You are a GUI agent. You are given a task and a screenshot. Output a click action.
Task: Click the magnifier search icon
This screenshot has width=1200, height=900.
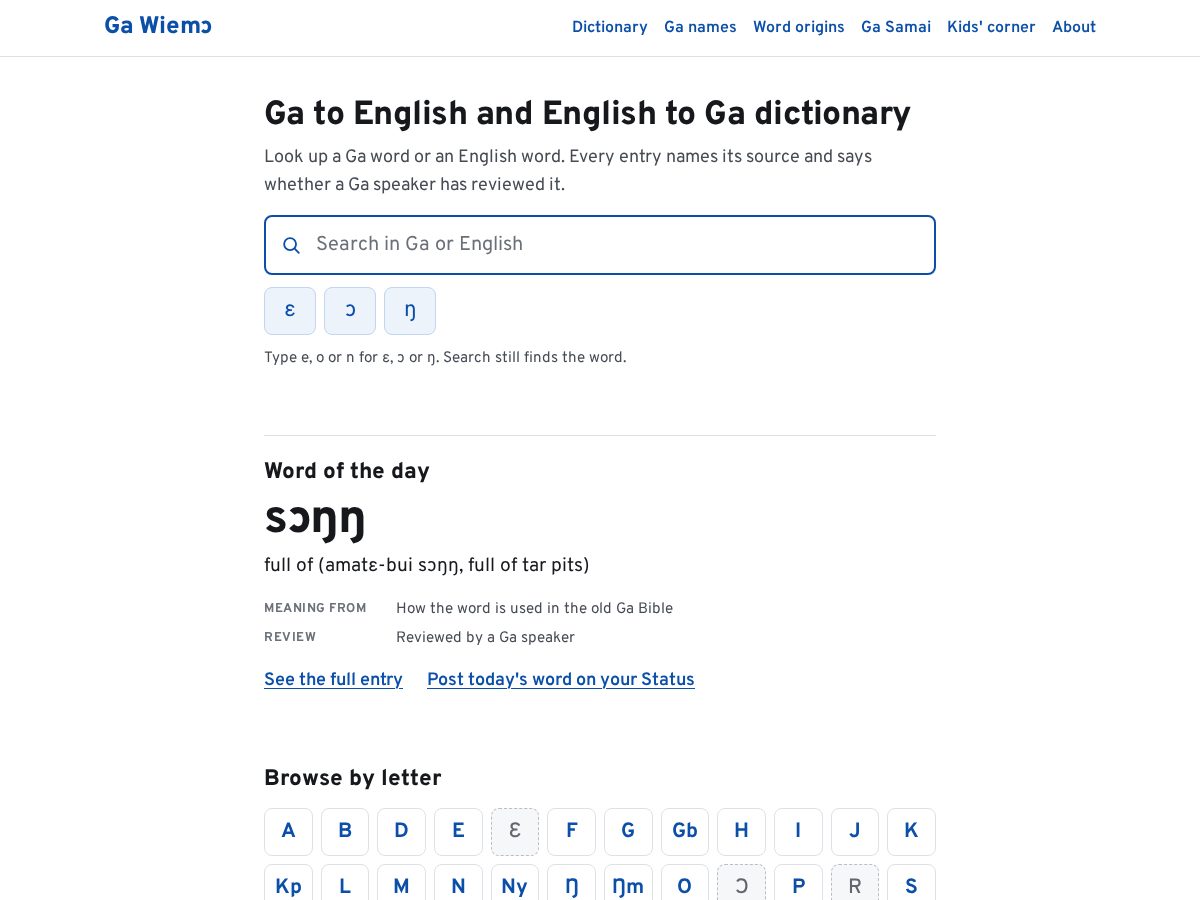coord(291,245)
